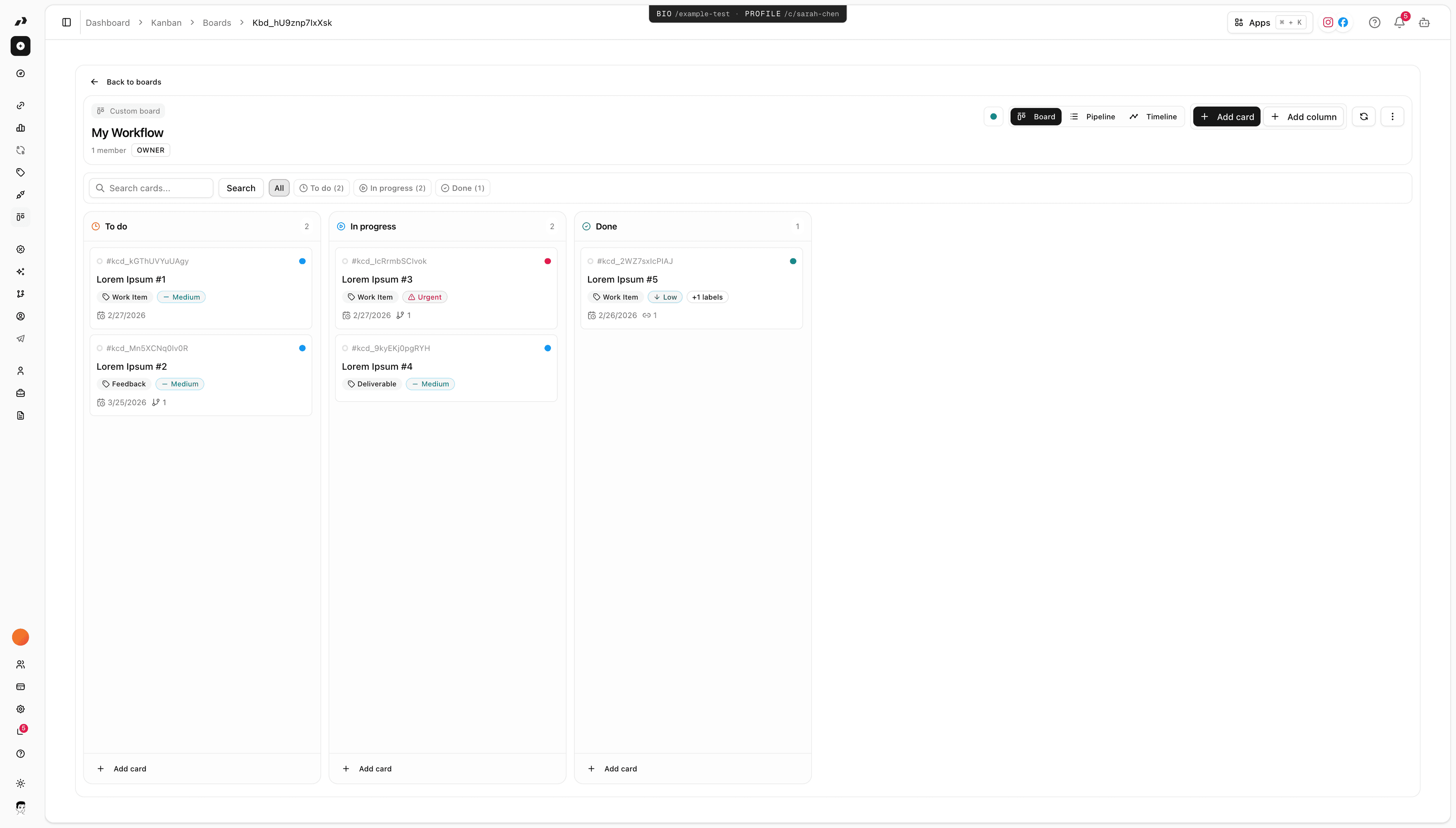
Task: Click the green status dot beside the view switcher
Action: pos(993,116)
